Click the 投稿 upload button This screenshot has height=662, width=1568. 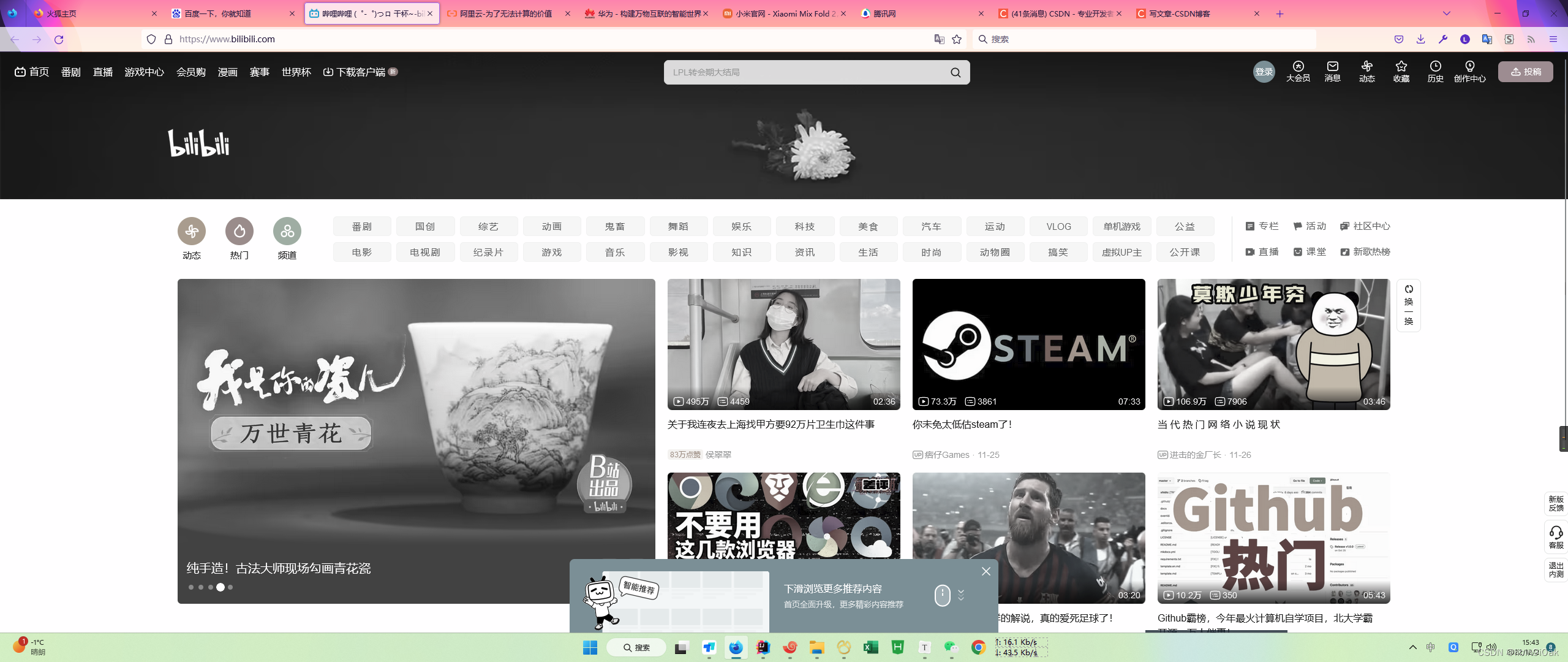point(1525,72)
